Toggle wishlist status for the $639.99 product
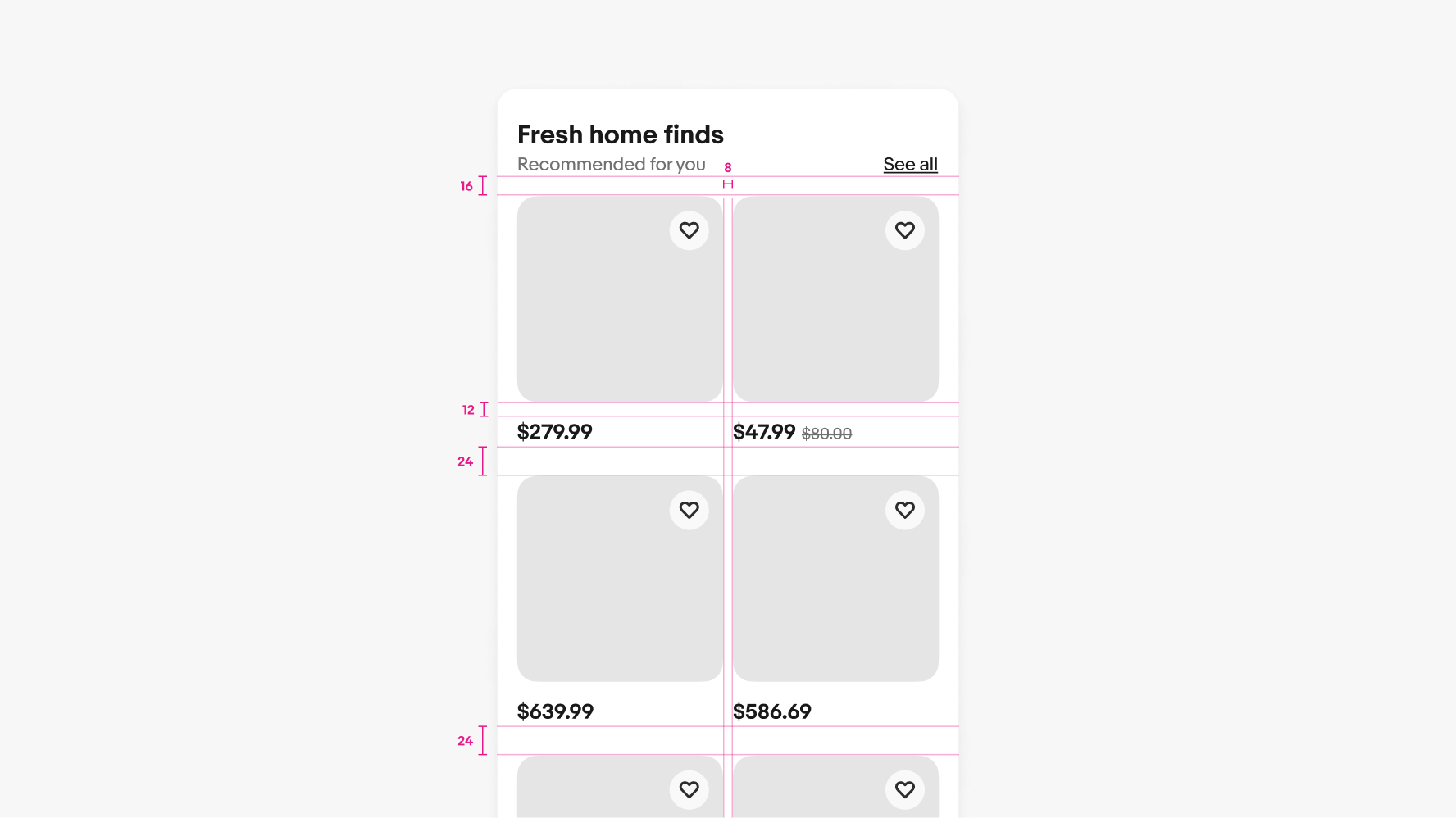 (689, 510)
